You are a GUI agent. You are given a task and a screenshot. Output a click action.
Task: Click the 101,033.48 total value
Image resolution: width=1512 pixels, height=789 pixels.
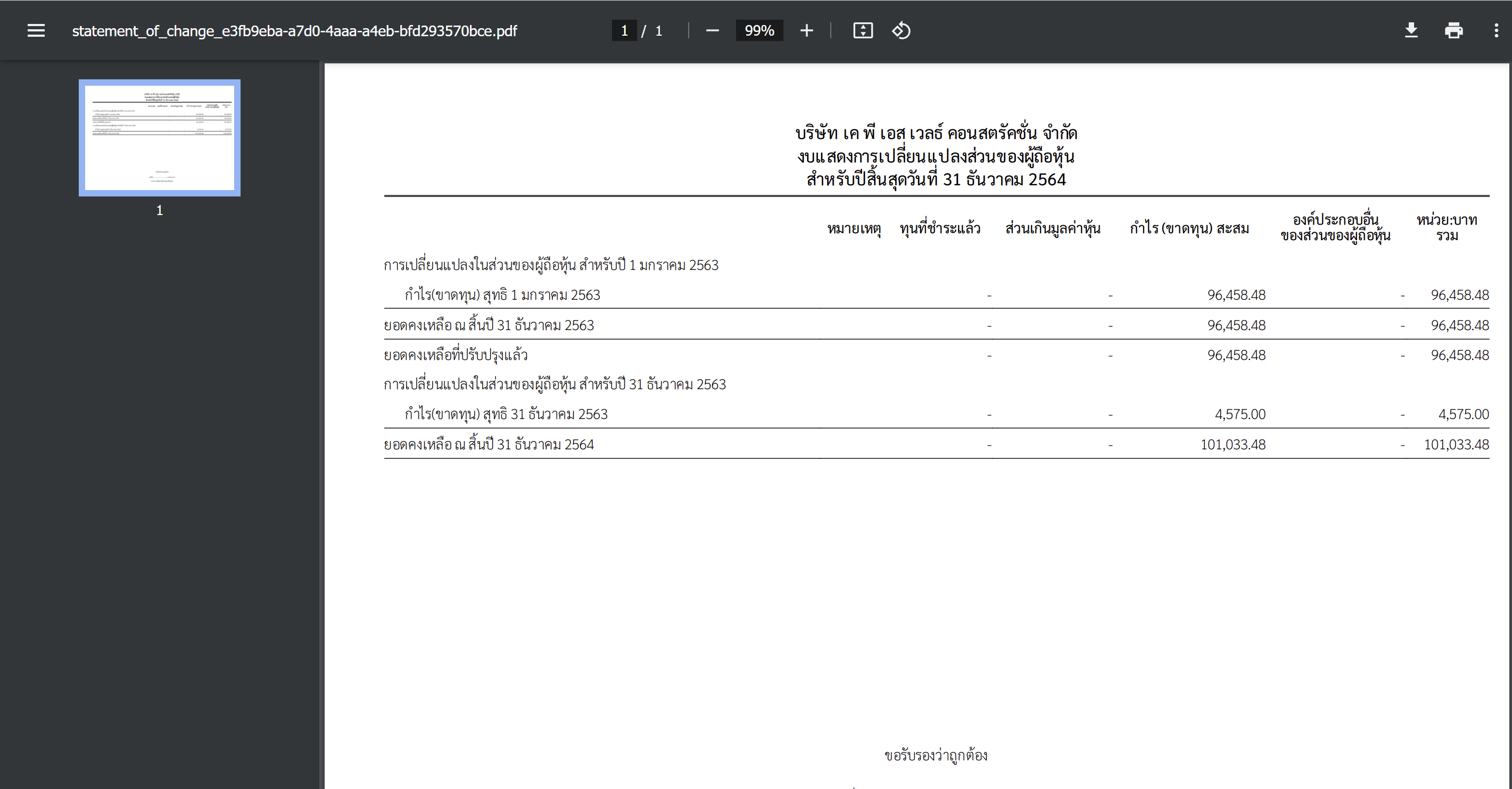[1456, 445]
